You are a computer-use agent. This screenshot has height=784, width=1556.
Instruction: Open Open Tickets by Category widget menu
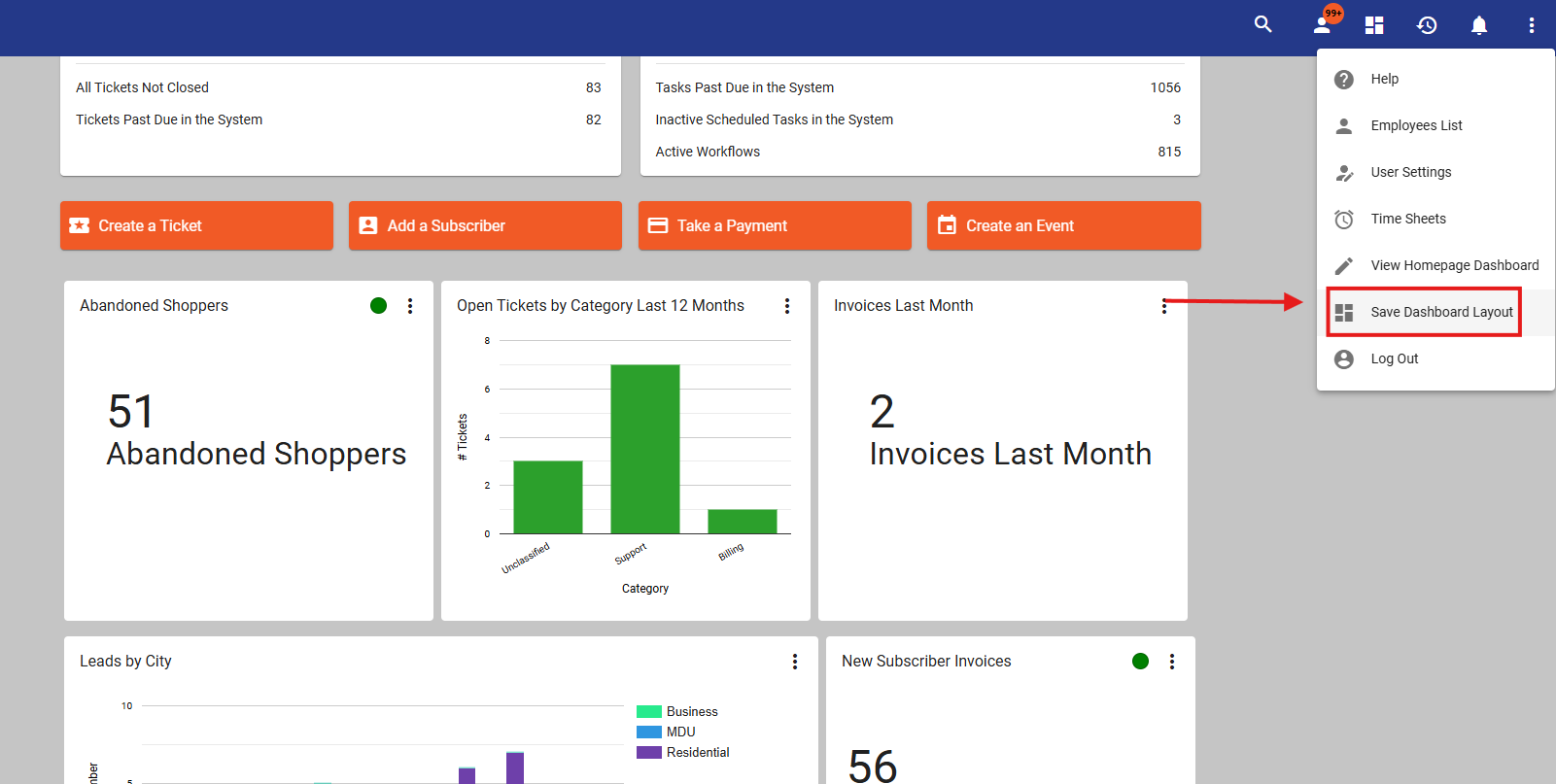coord(787,306)
